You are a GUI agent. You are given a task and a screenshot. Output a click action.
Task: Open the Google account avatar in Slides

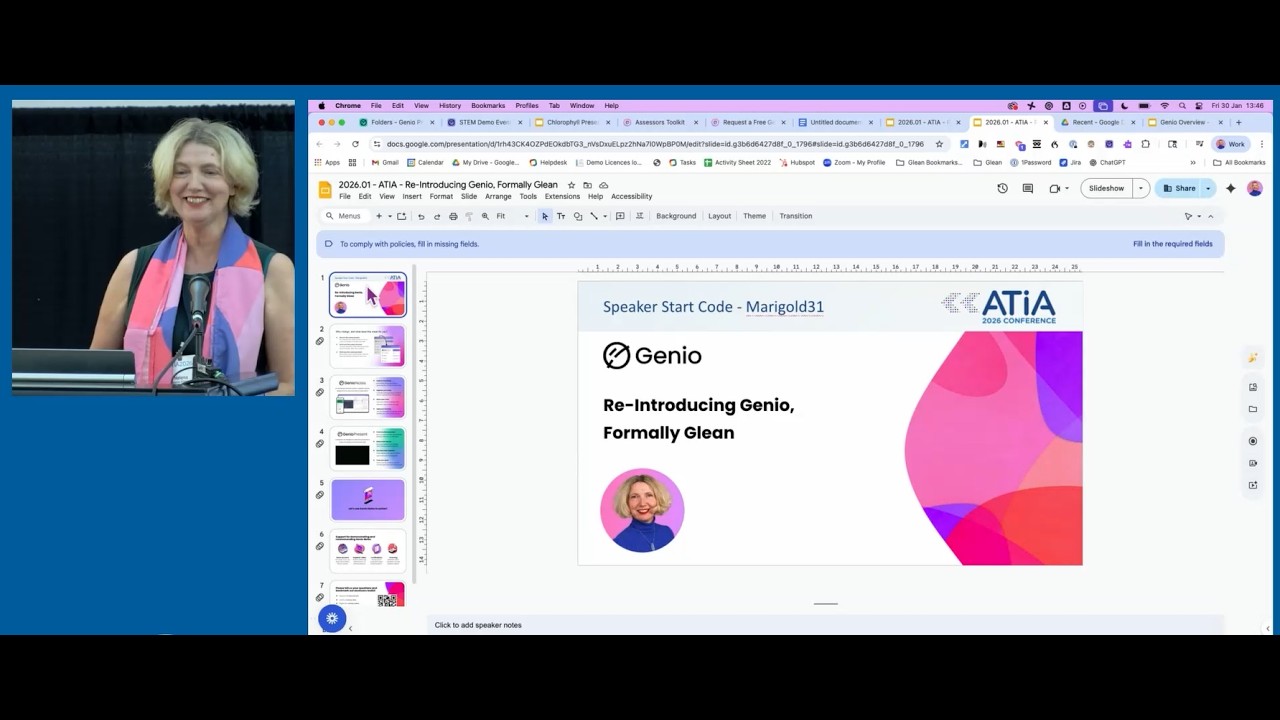pos(1255,188)
